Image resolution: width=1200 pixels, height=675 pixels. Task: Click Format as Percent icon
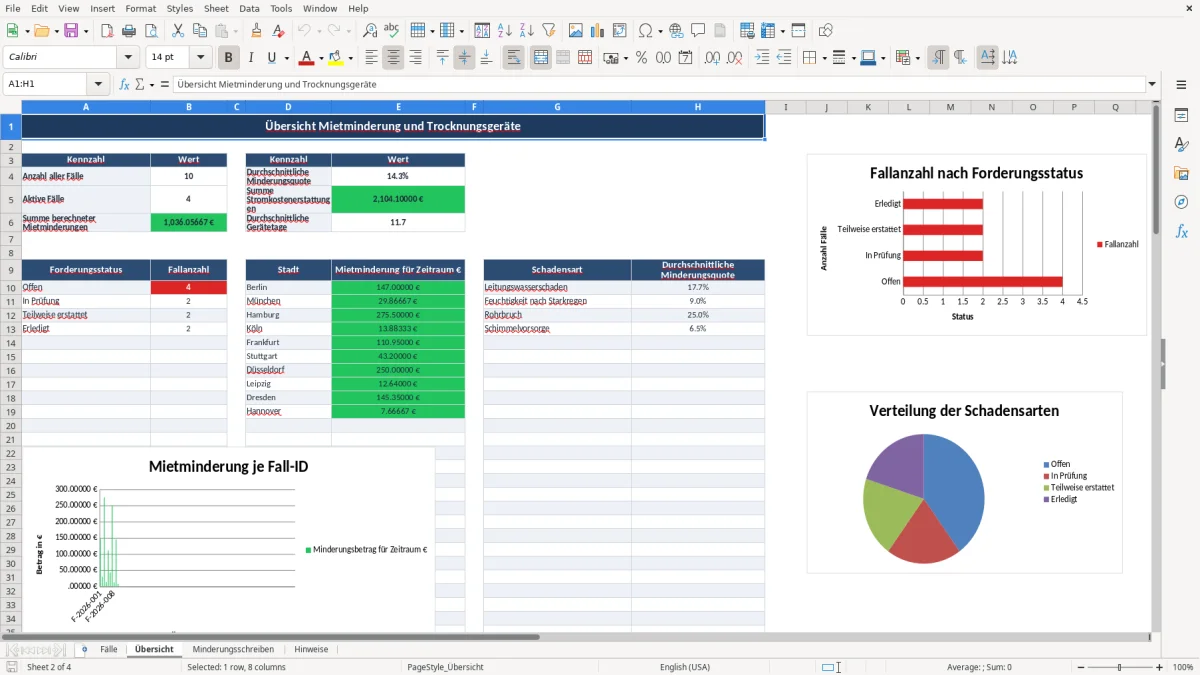(x=641, y=58)
